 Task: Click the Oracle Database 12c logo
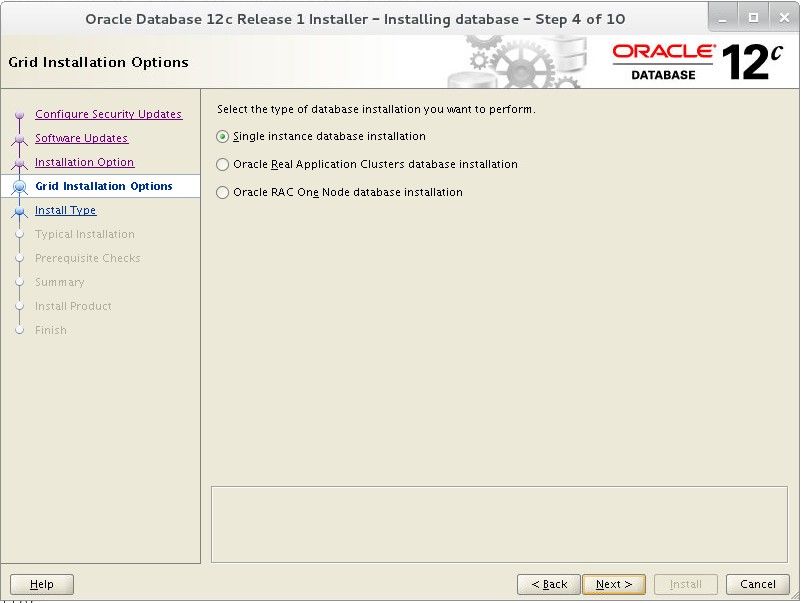[x=697, y=62]
